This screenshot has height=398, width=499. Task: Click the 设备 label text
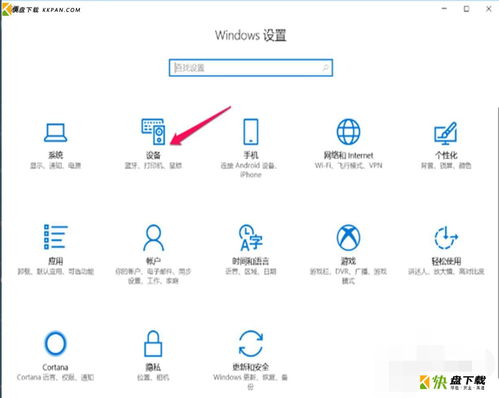(x=153, y=155)
